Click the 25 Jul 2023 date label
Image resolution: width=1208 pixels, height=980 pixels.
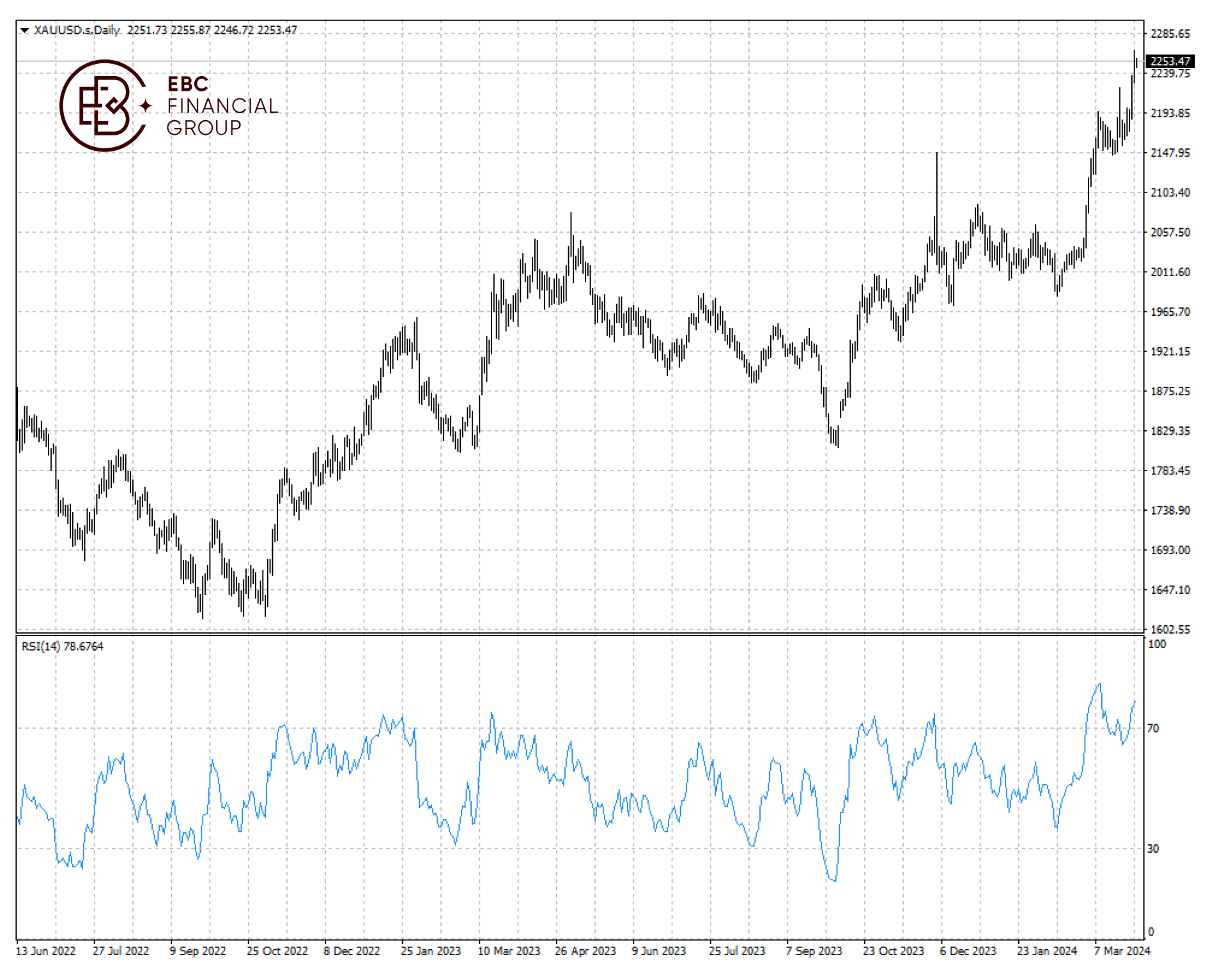click(x=737, y=951)
